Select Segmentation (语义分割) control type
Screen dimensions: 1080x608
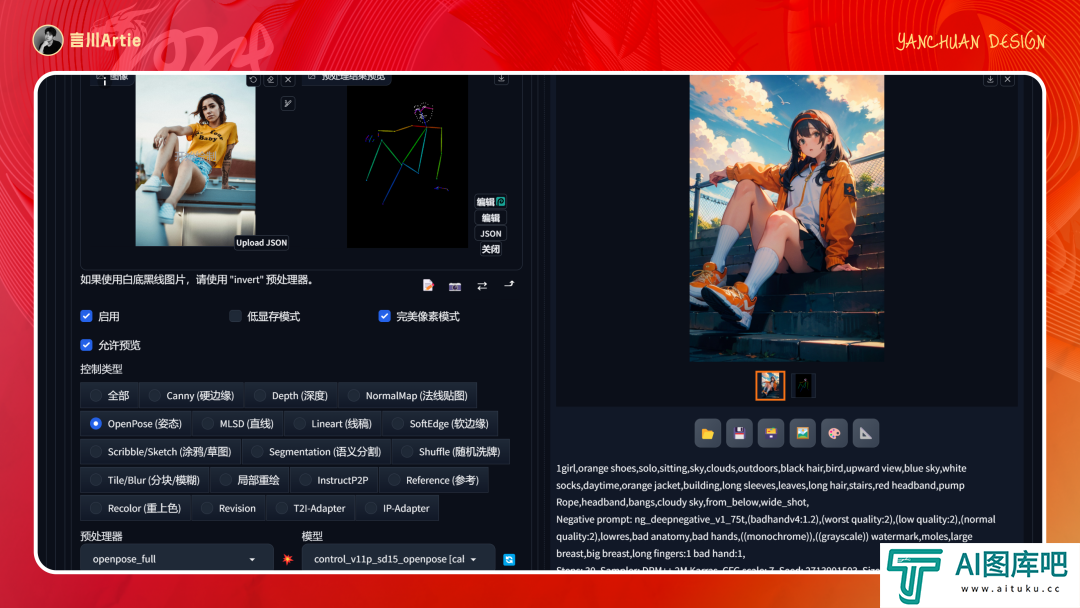click(315, 452)
